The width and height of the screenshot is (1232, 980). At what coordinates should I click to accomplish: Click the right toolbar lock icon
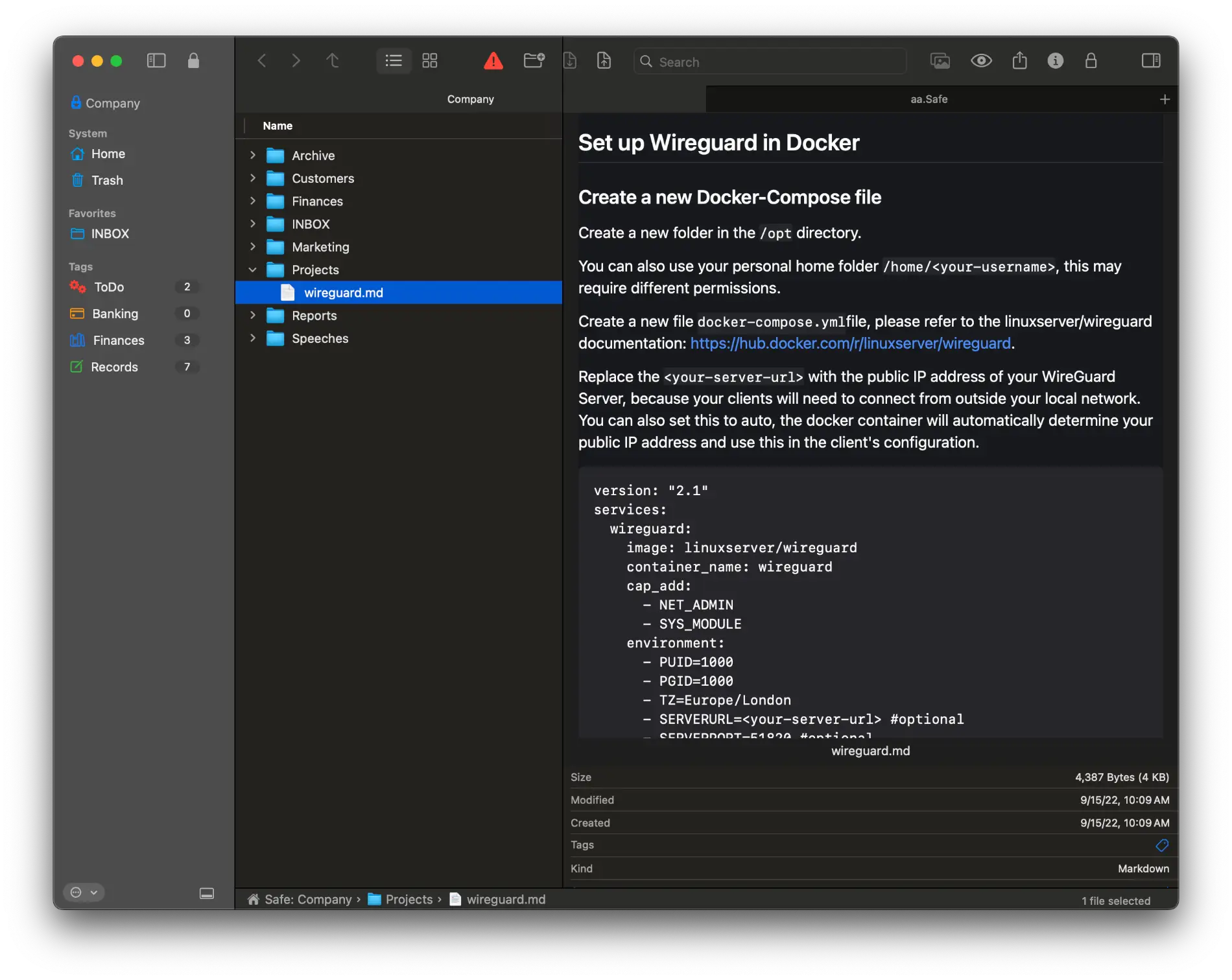(x=1091, y=61)
